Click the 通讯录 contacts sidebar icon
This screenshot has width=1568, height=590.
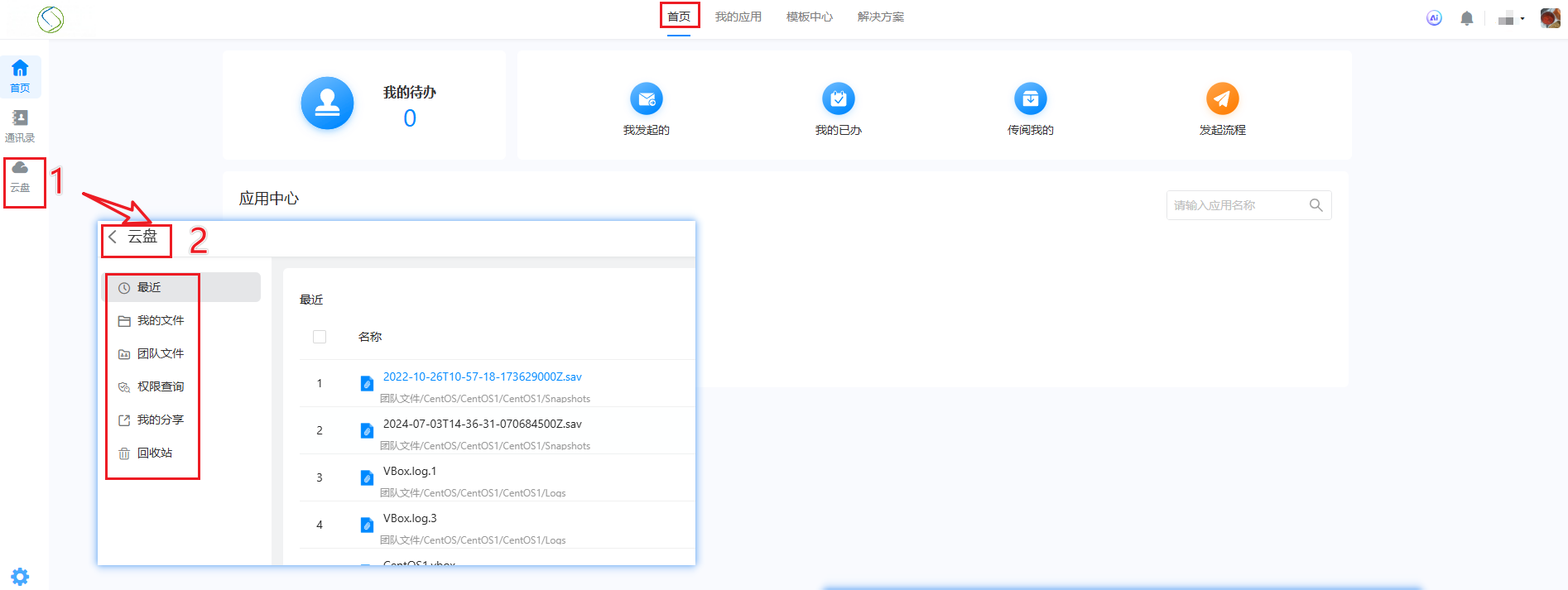pyautogui.click(x=20, y=126)
